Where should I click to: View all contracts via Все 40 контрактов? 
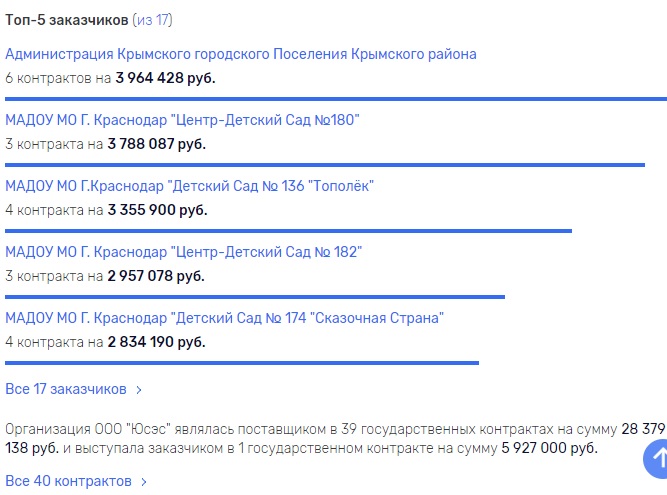68,481
